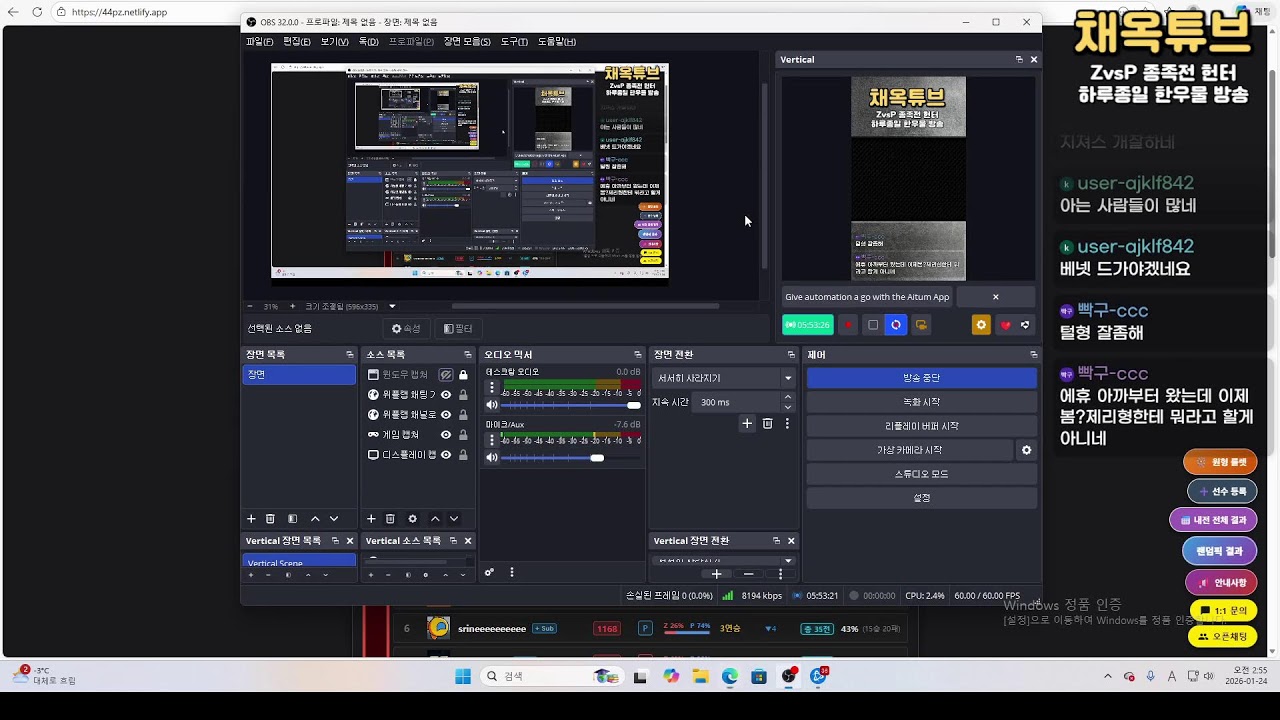Image resolution: width=1280 pixels, height=720 pixels.
Task: Open Vertical 장면 전환 transition dropdown
Action: (724, 561)
